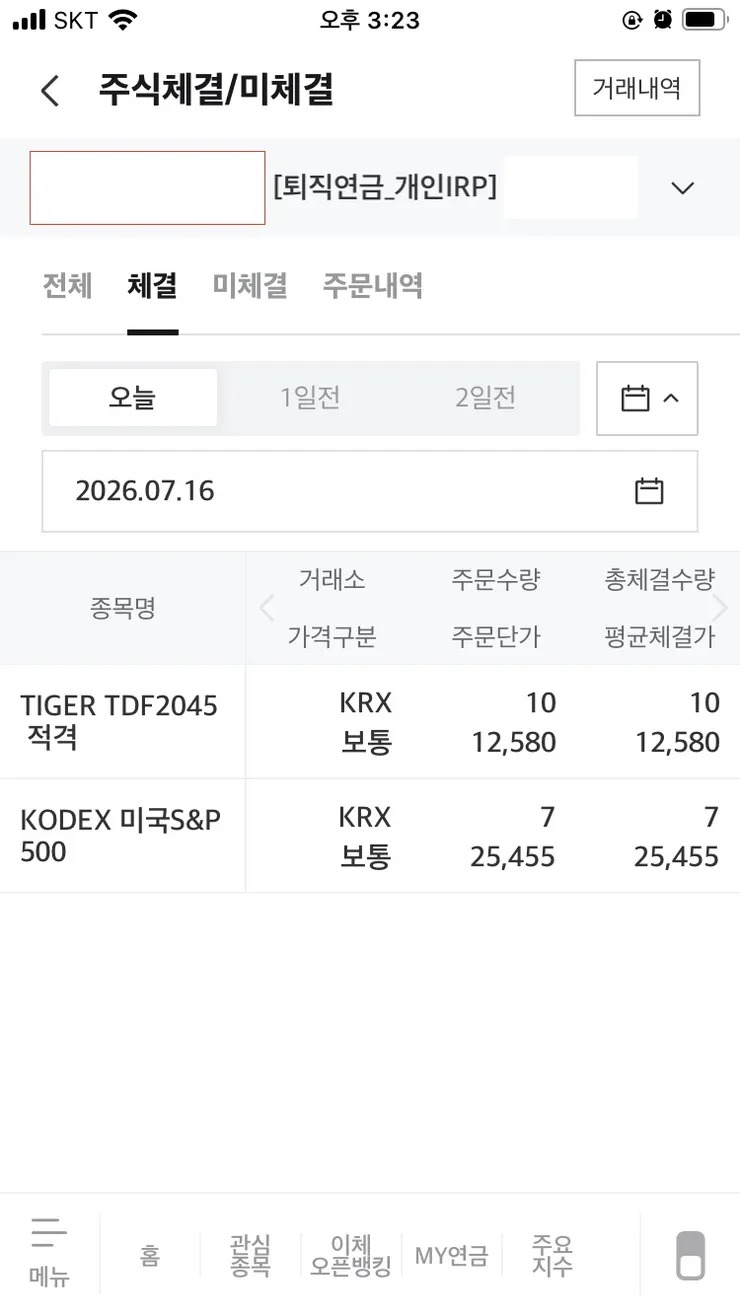740x1316 pixels.
Task: Tap the bottom-right toggle panel icon
Action: coord(691,1255)
